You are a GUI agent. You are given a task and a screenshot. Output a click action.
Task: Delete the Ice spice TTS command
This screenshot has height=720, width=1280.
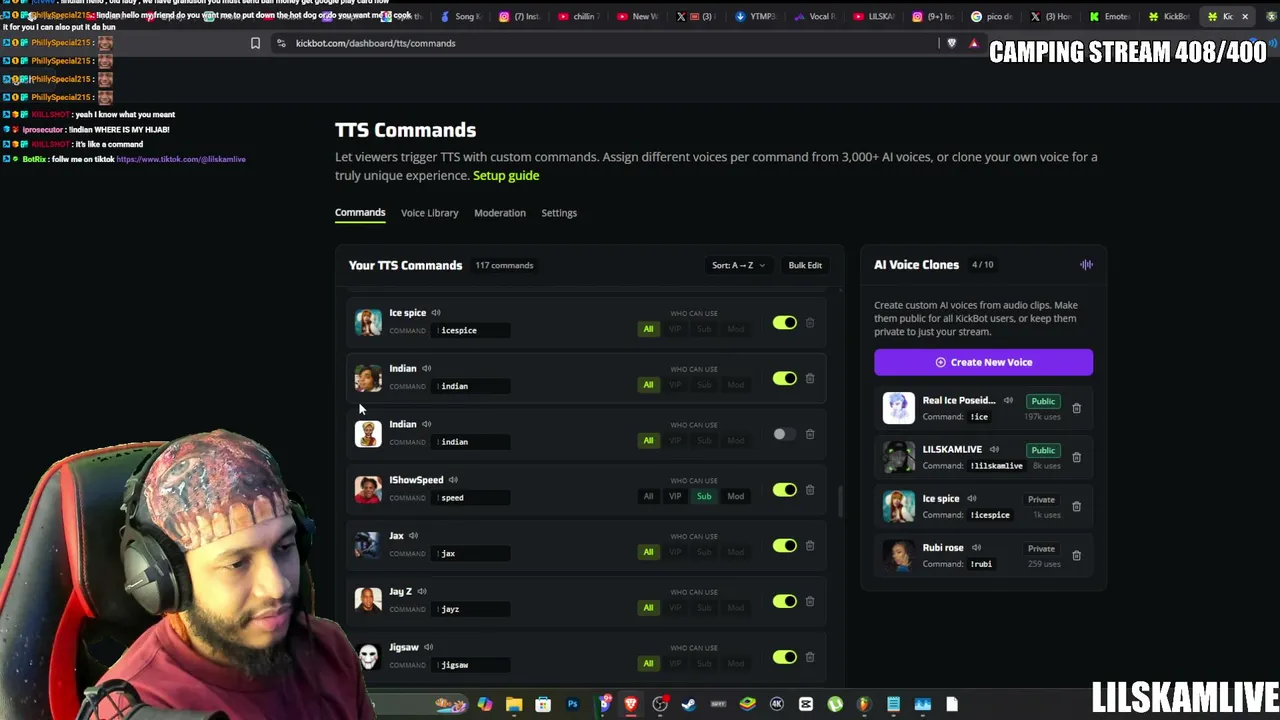pos(810,323)
